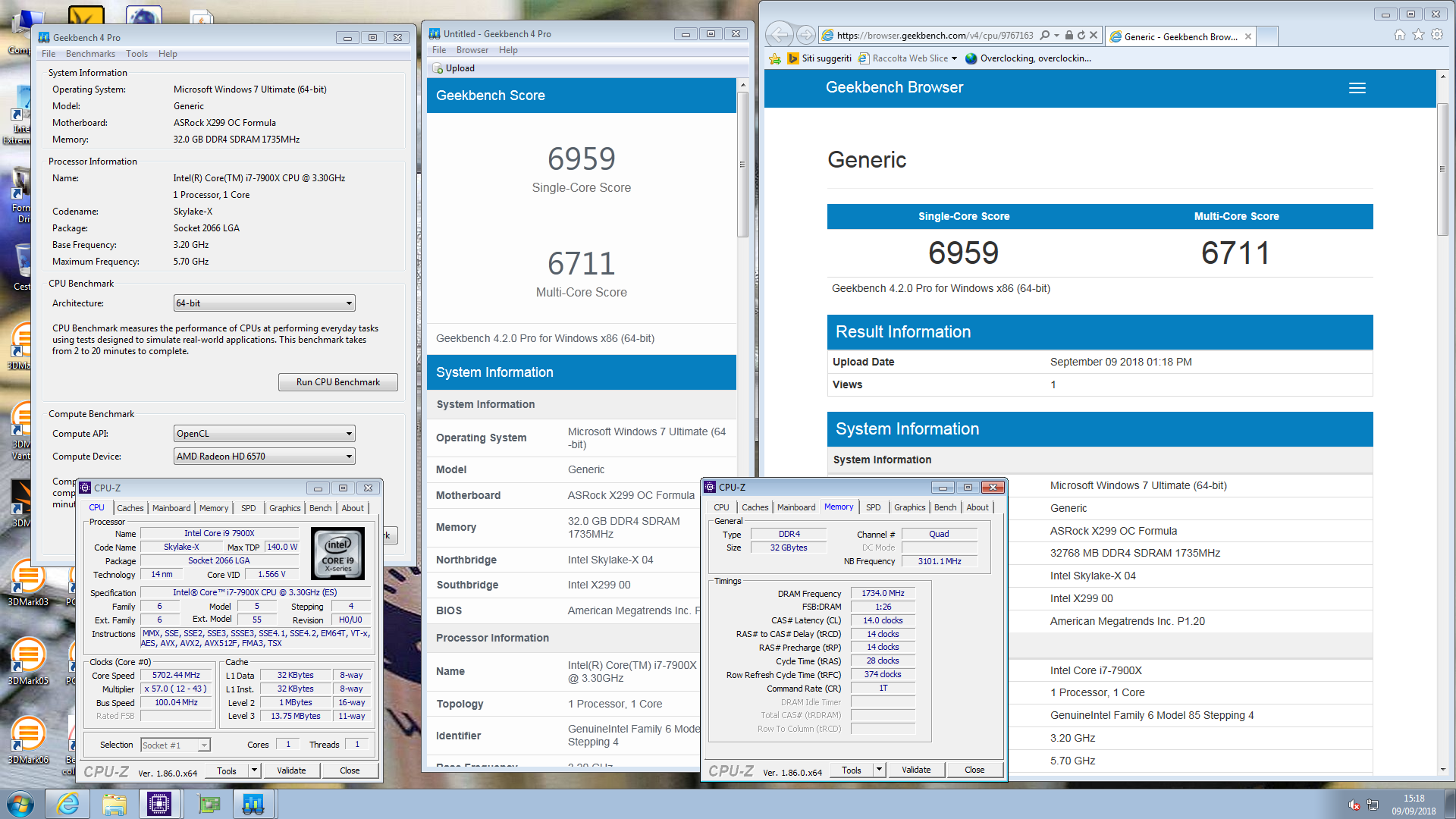Click the Geekbench Browser header title
Image resolution: width=1456 pixels, height=819 pixels.
tap(894, 87)
